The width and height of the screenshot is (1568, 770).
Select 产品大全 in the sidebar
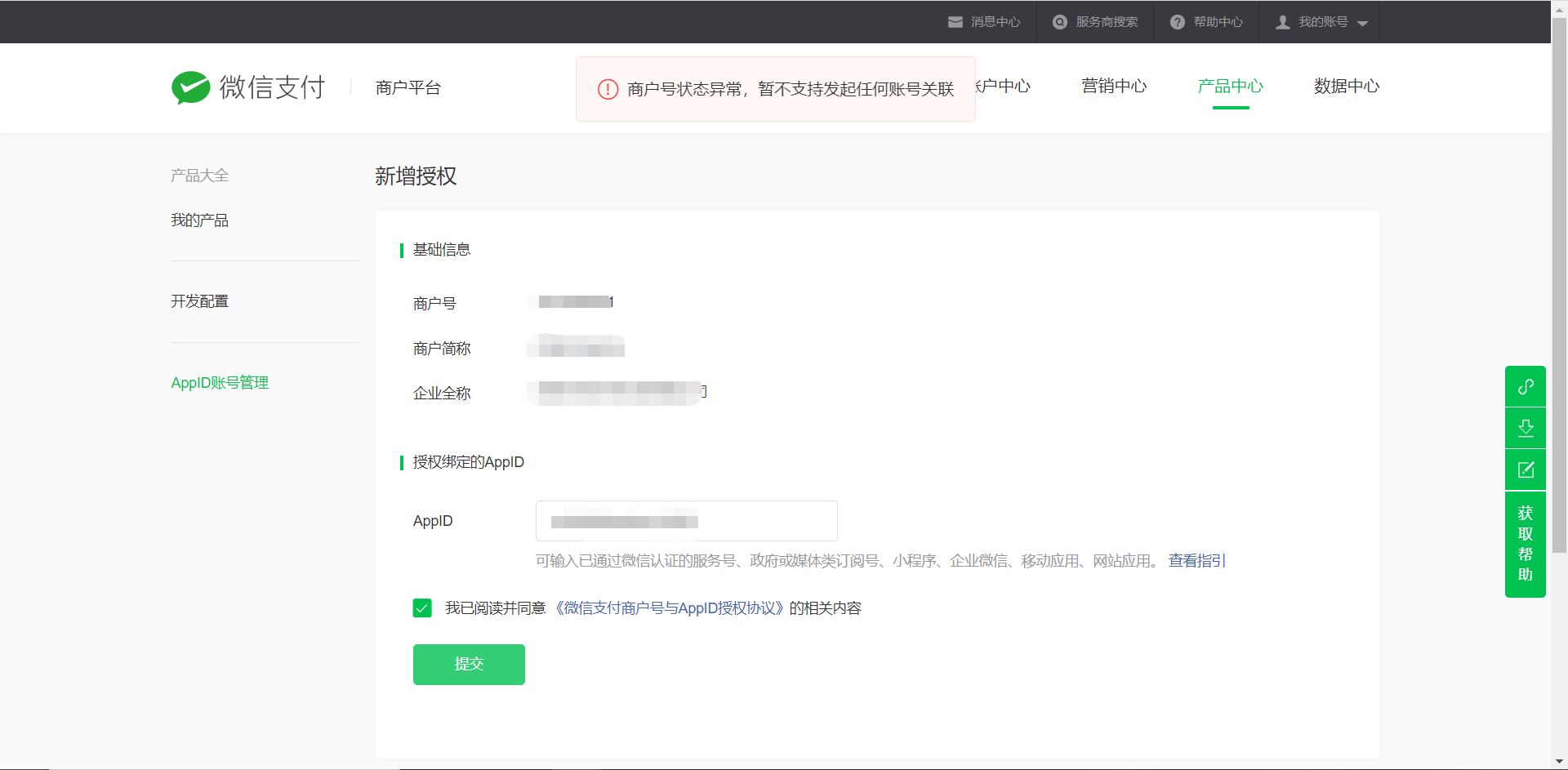coord(199,176)
